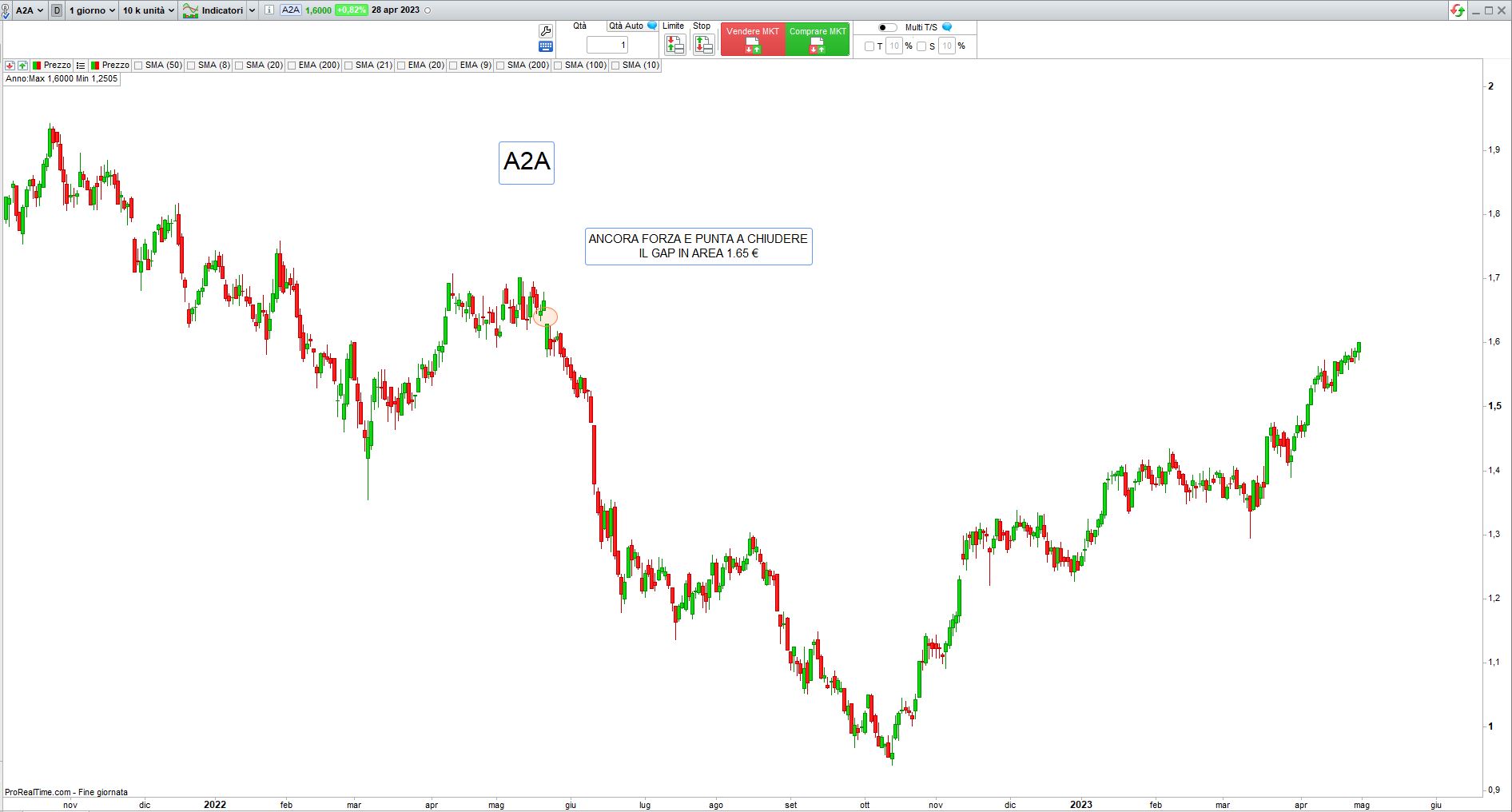Toggle the Multi T/S switch
The height and width of the screenshot is (812, 1512).
887,27
